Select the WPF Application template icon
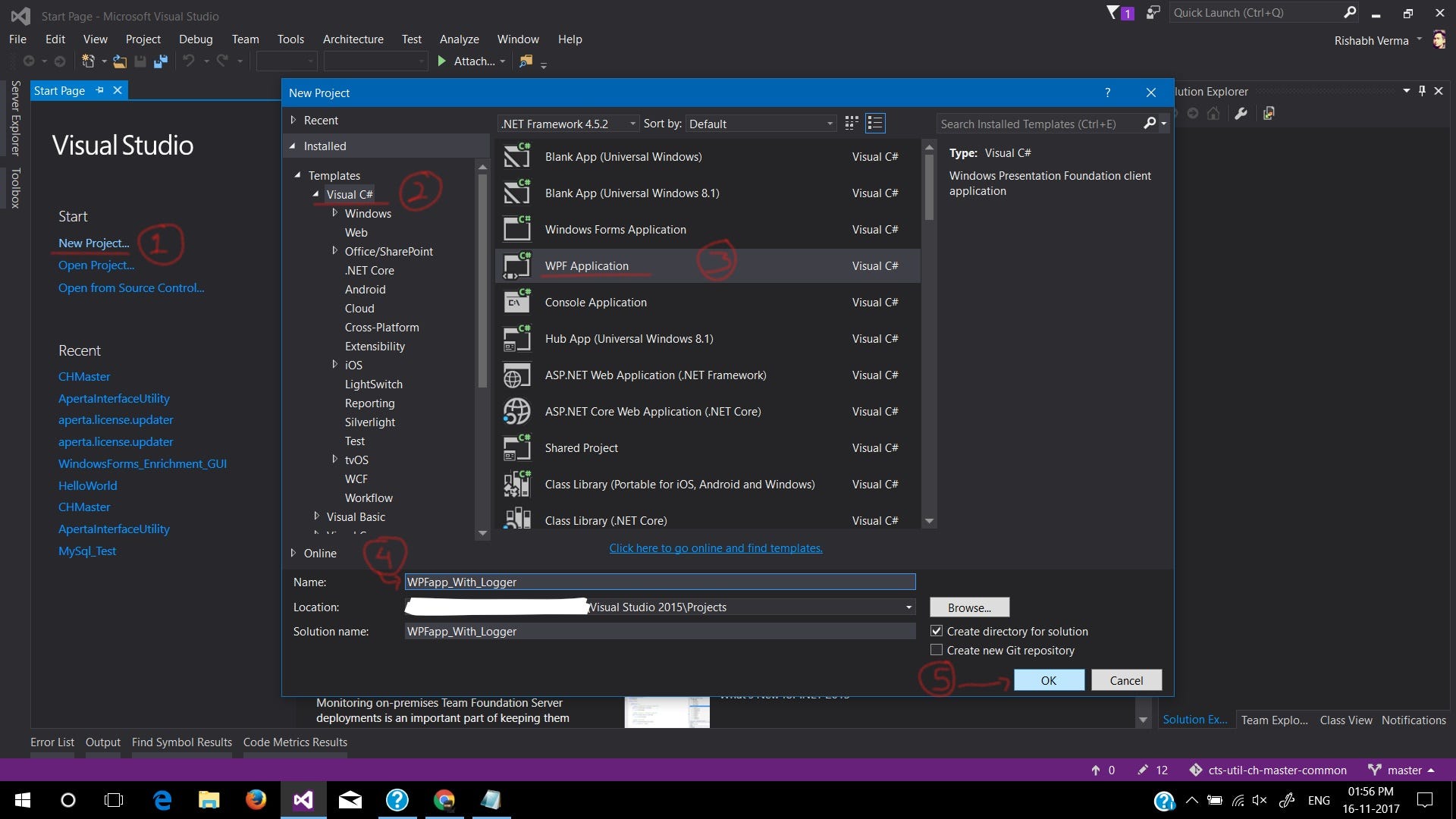The height and width of the screenshot is (819, 1456). pos(516,265)
